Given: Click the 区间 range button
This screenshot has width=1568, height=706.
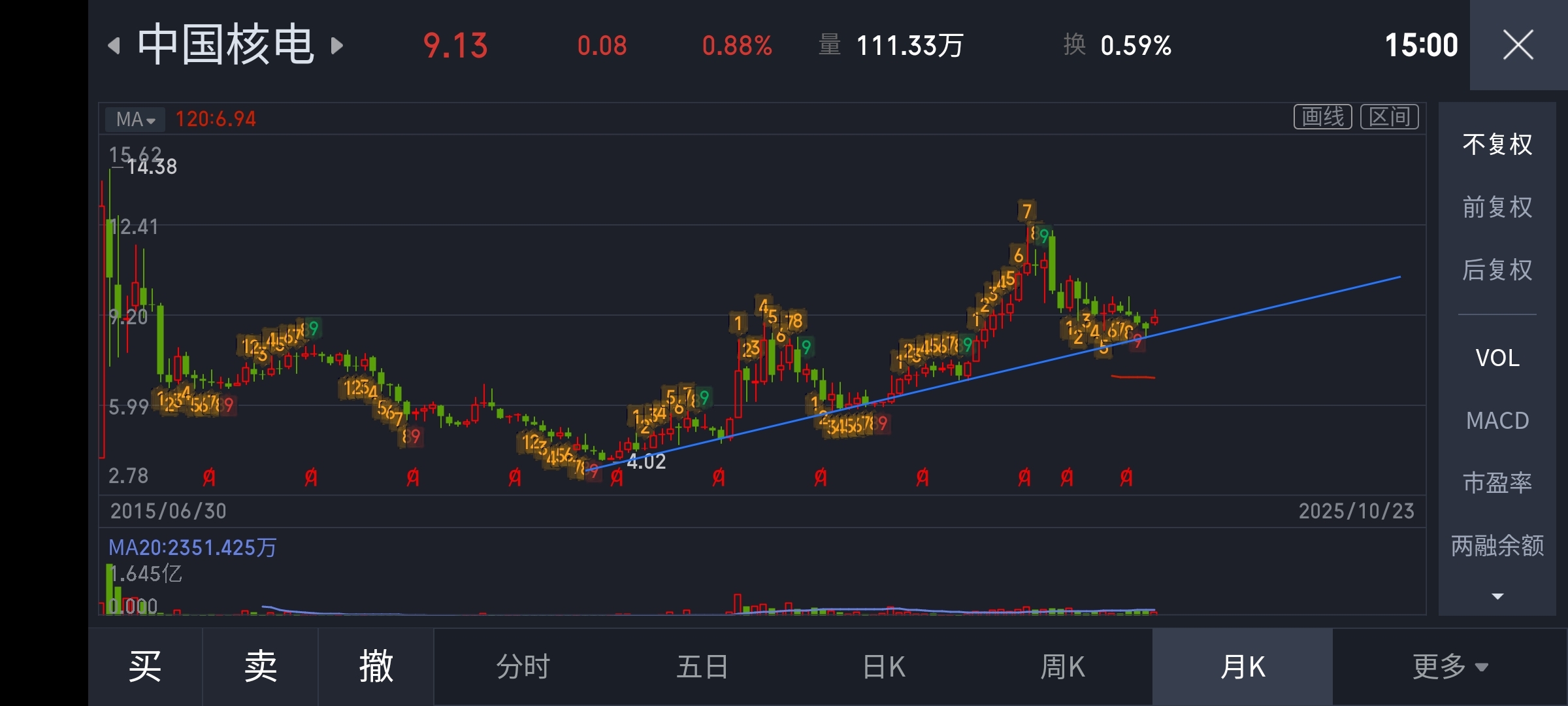Looking at the screenshot, I should [x=1389, y=117].
